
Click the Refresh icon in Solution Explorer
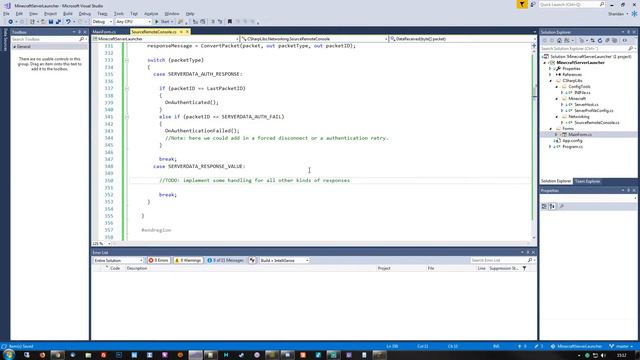click(x=600, y=40)
